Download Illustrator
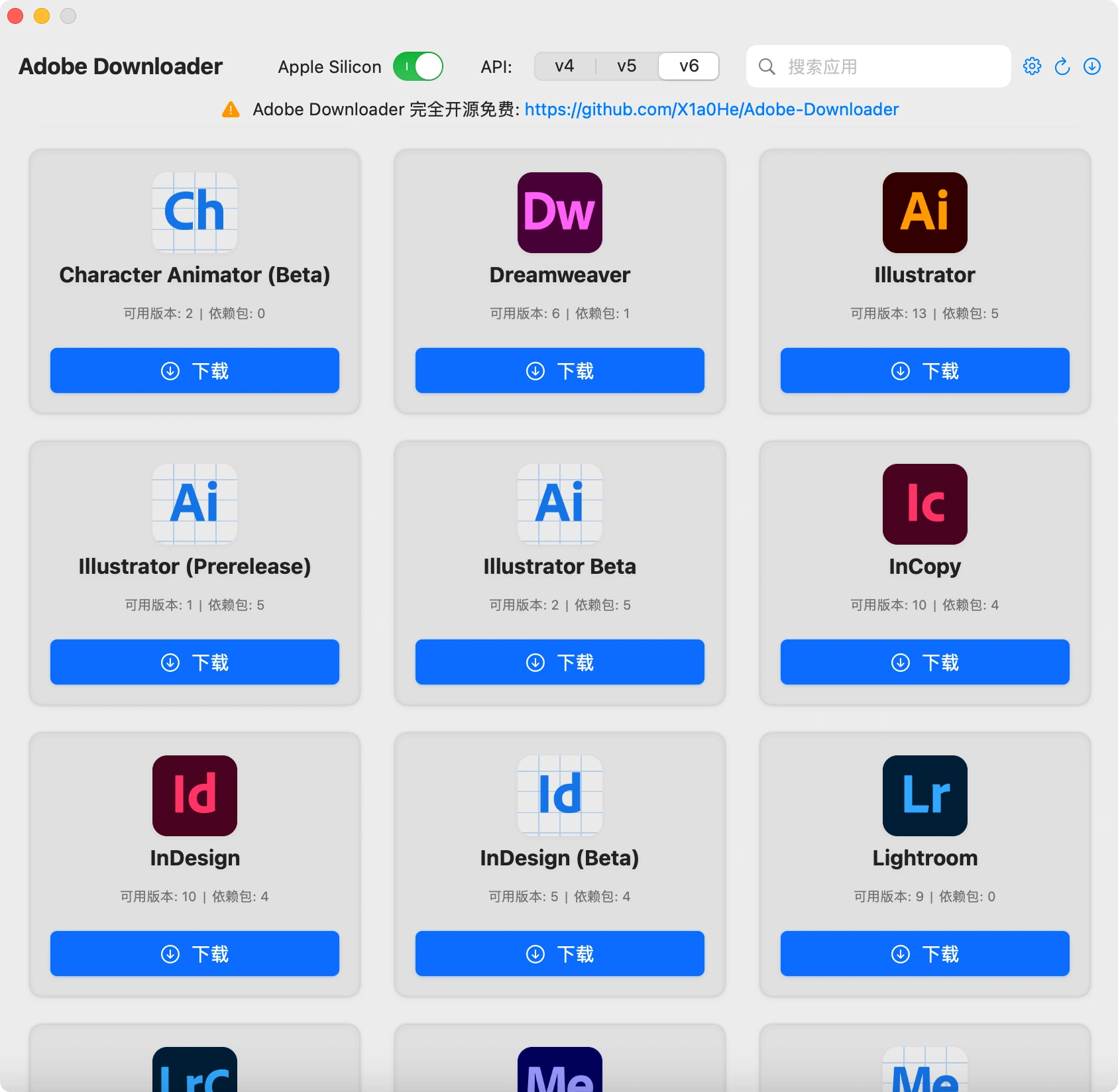The width and height of the screenshot is (1118, 1092). point(925,370)
